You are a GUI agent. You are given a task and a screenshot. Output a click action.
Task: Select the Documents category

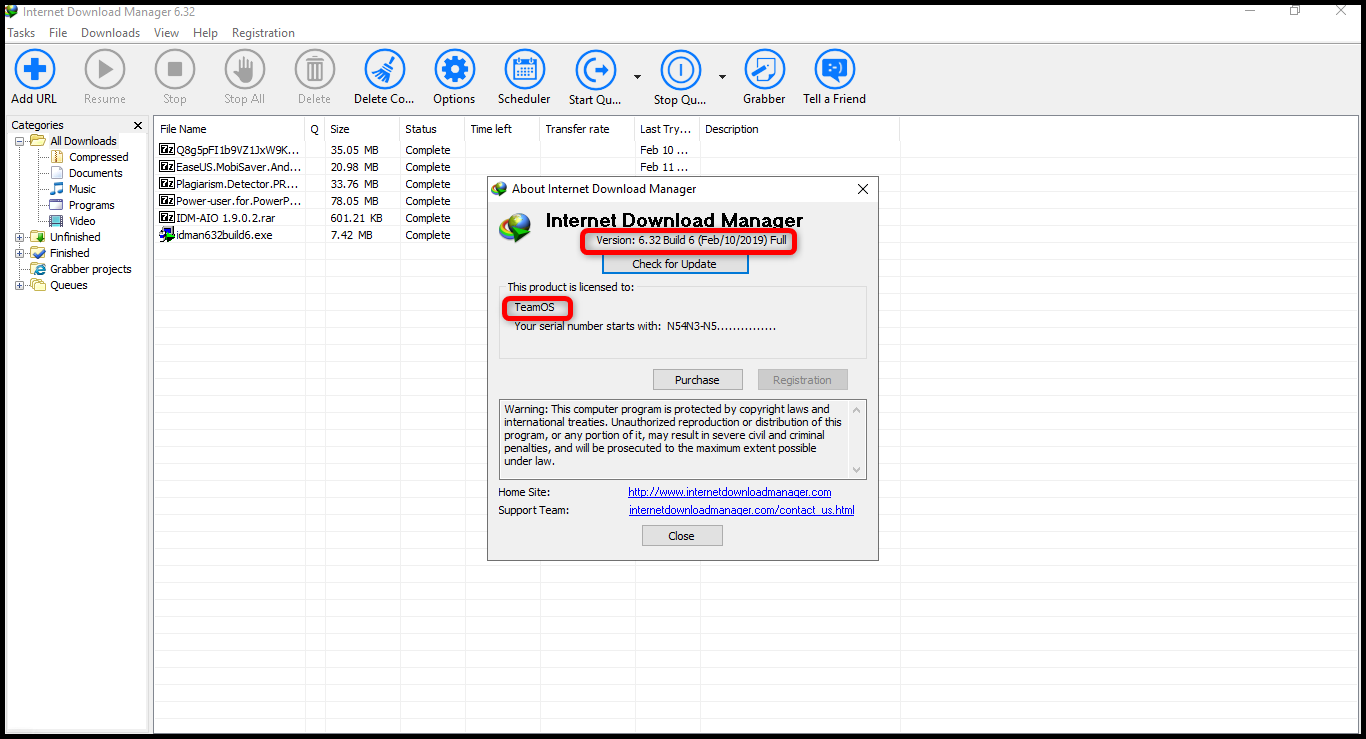click(x=95, y=173)
